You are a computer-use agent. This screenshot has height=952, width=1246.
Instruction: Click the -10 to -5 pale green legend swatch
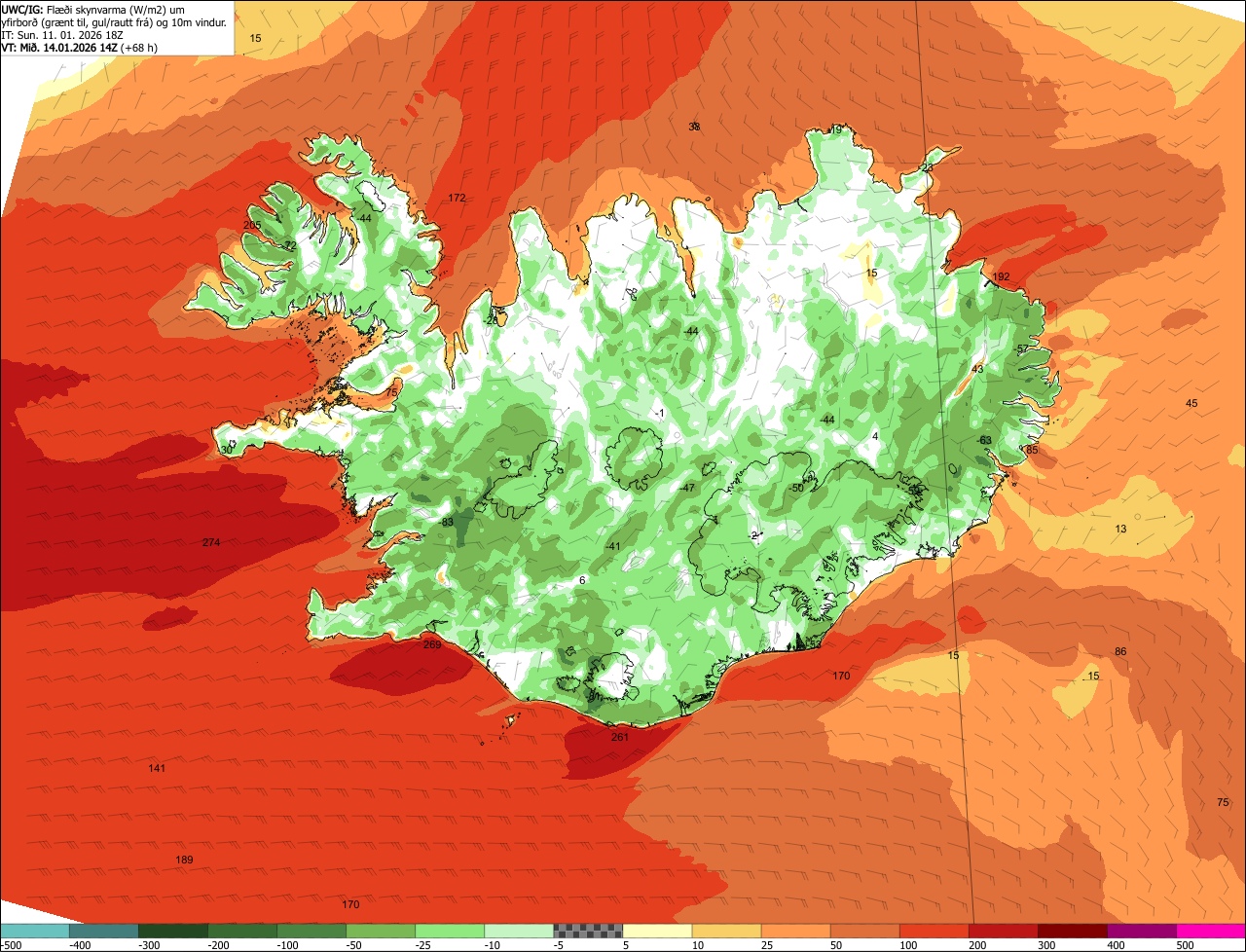point(519,931)
